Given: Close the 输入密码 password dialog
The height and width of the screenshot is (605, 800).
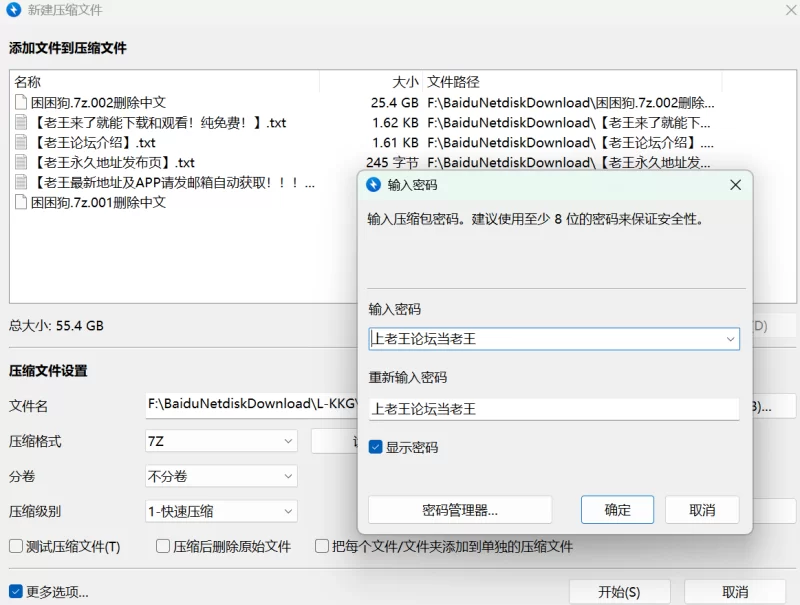Looking at the screenshot, I should pyautogui.click(x=735, y=185).
